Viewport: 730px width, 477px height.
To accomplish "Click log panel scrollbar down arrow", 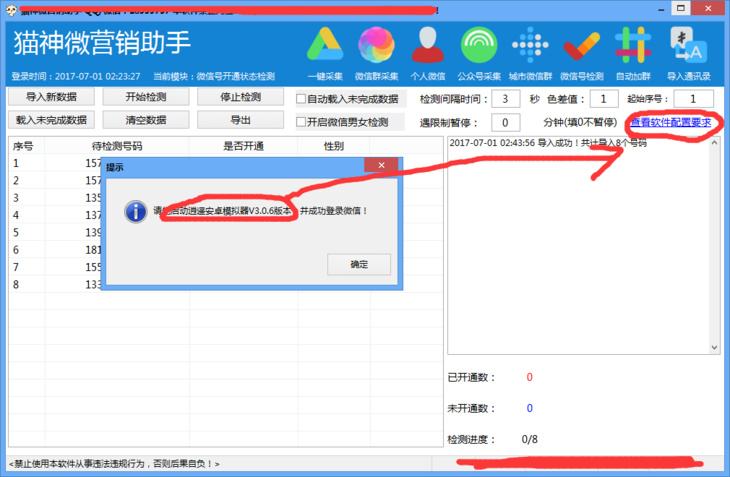I will pyautogui.click(x=715, y=348).
